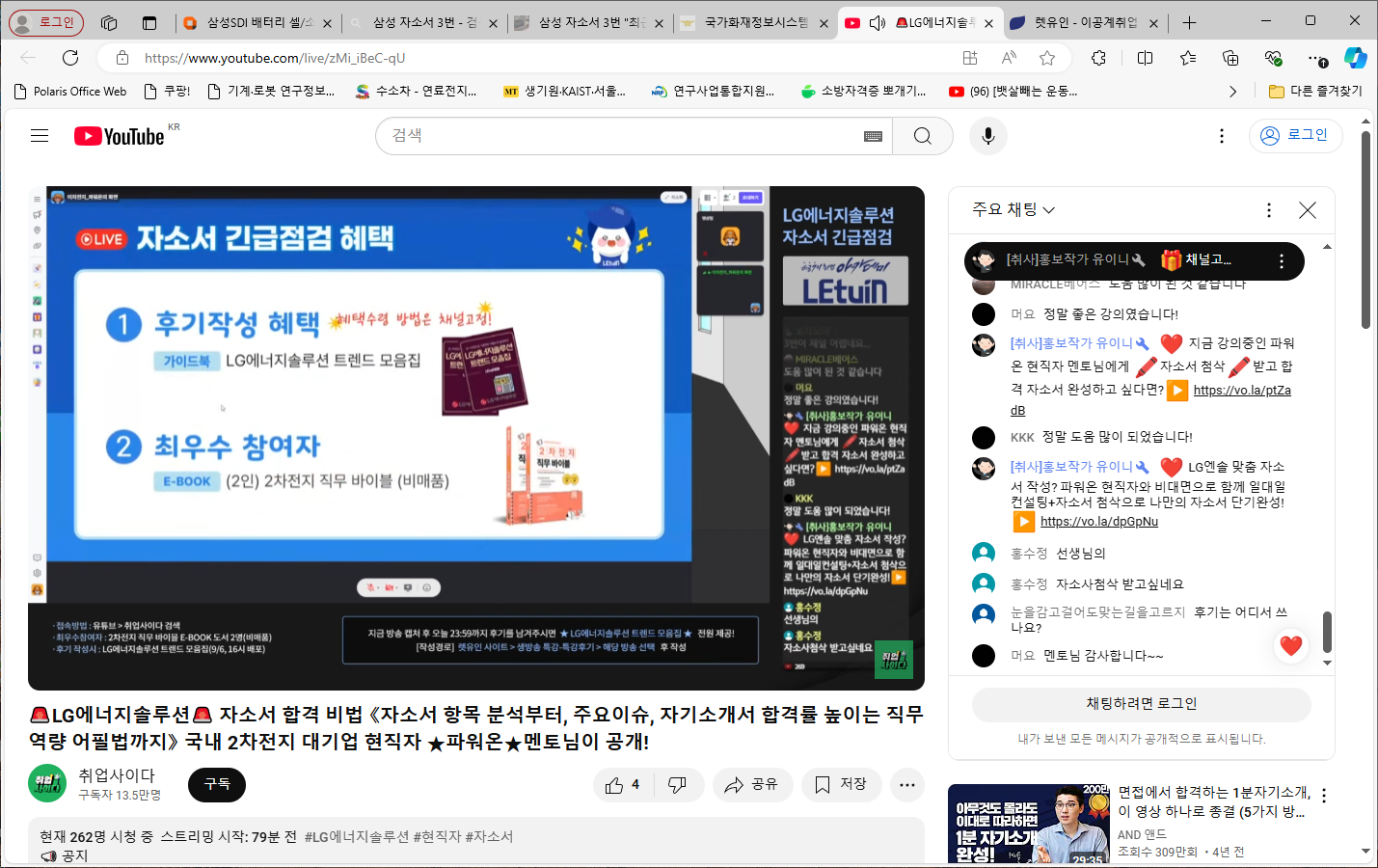Viewport: 1378px width, 868px height.
Task: Switch to the 렛유인 browser tab
Action: pos(1084,23)
